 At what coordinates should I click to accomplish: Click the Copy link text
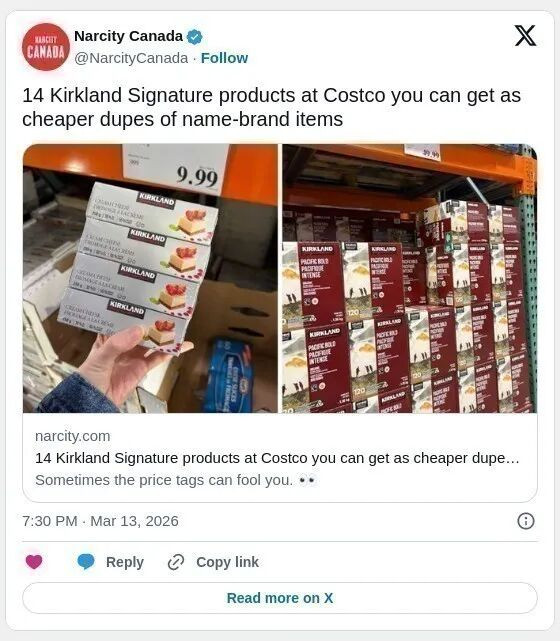(x=227, y=562)
